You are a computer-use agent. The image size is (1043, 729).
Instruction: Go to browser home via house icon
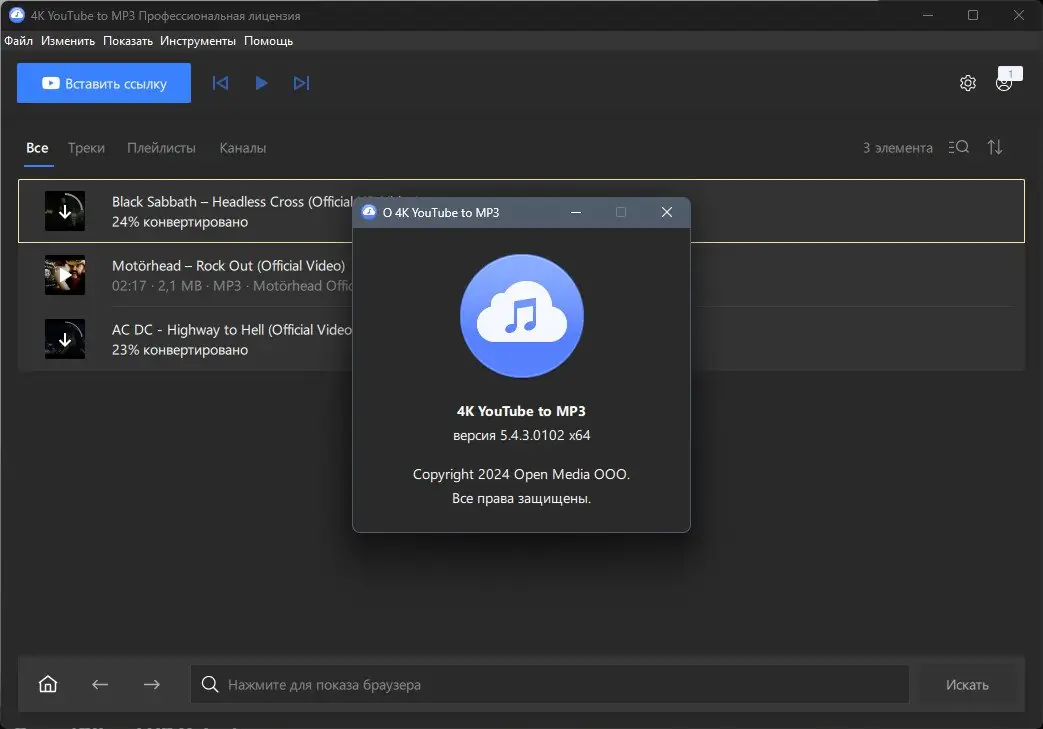(x=48, y=684)
